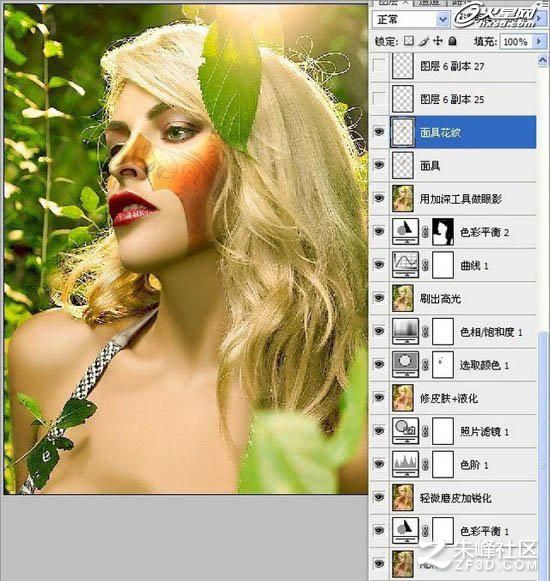Select the 照片滤镜 1 photo filter icon
Image resolution: width=550 pixels, height=581 pixels.
(x=405, y=431)
